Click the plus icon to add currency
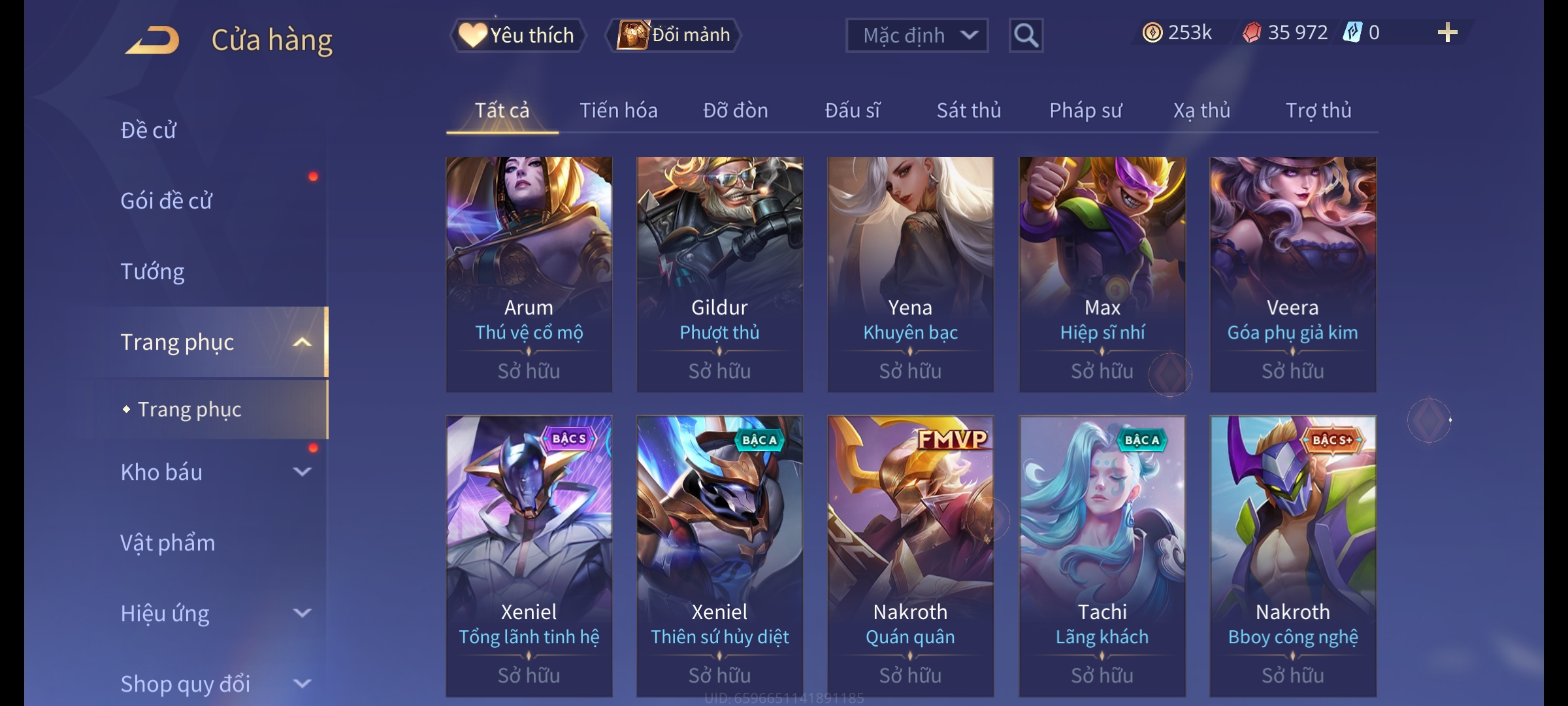The height and width of the screenshot is (706, 1568). 1448,33
